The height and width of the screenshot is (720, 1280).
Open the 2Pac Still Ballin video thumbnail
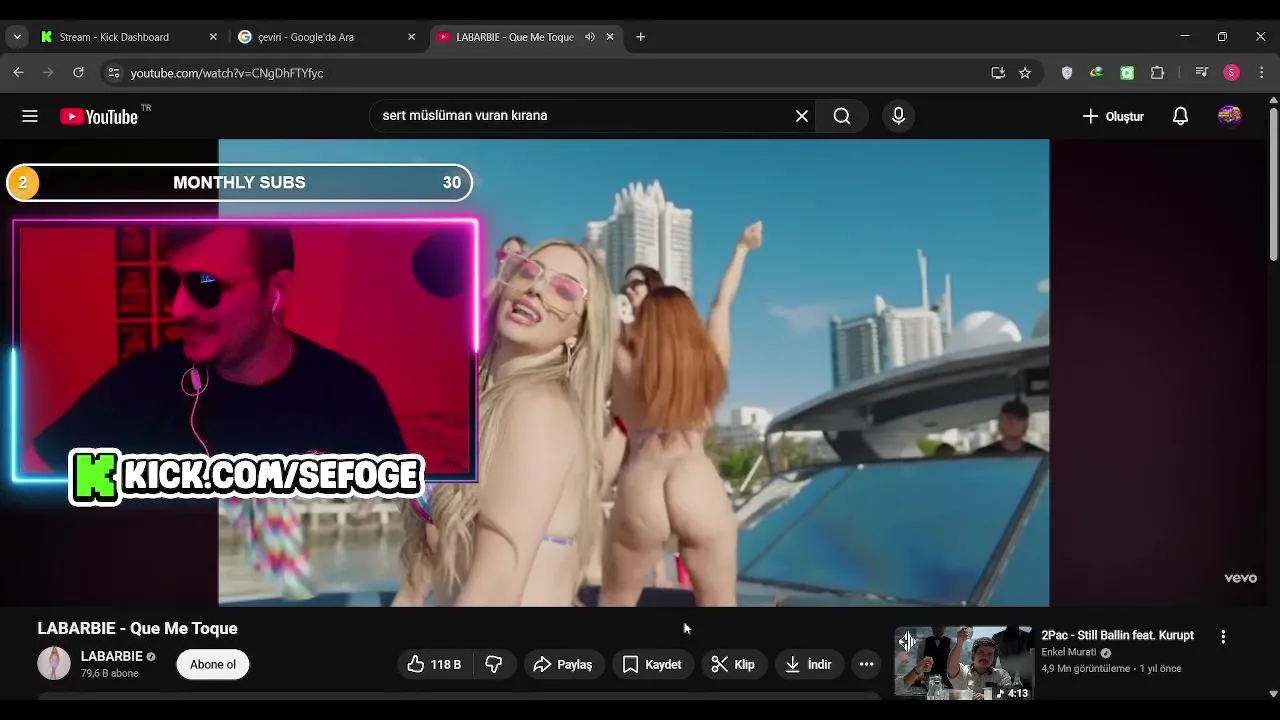pyautogui.click(x=964, y=663)
